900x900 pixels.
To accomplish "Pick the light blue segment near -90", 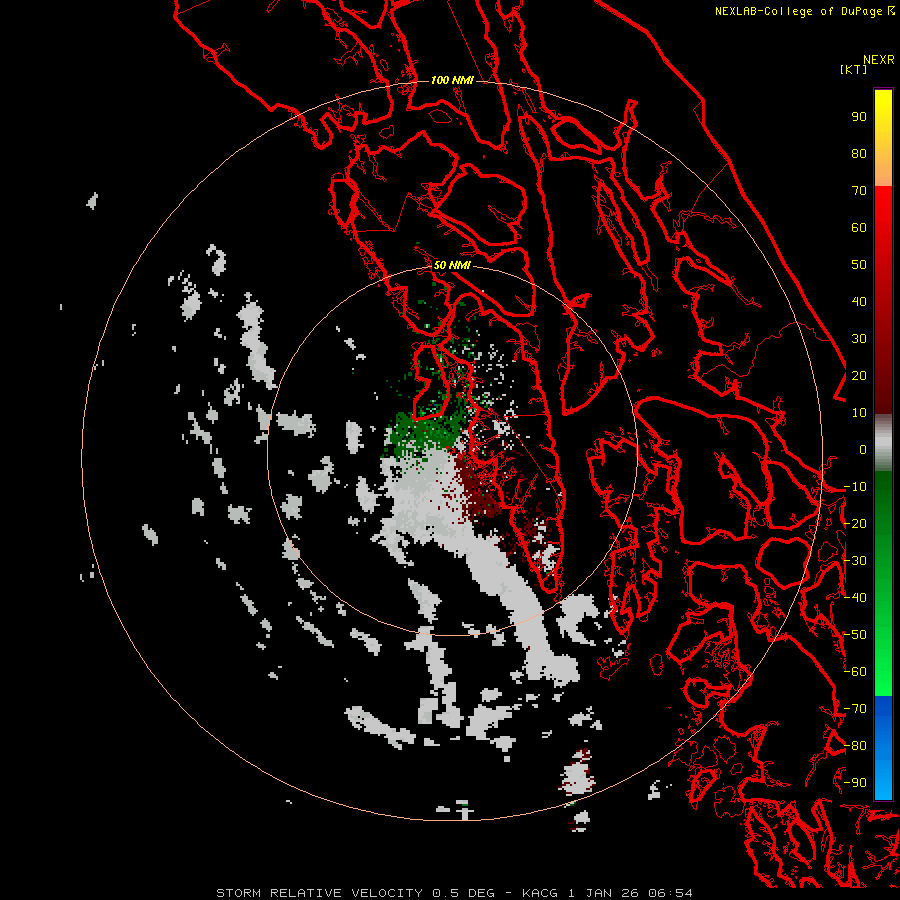I will click(883, 781).
